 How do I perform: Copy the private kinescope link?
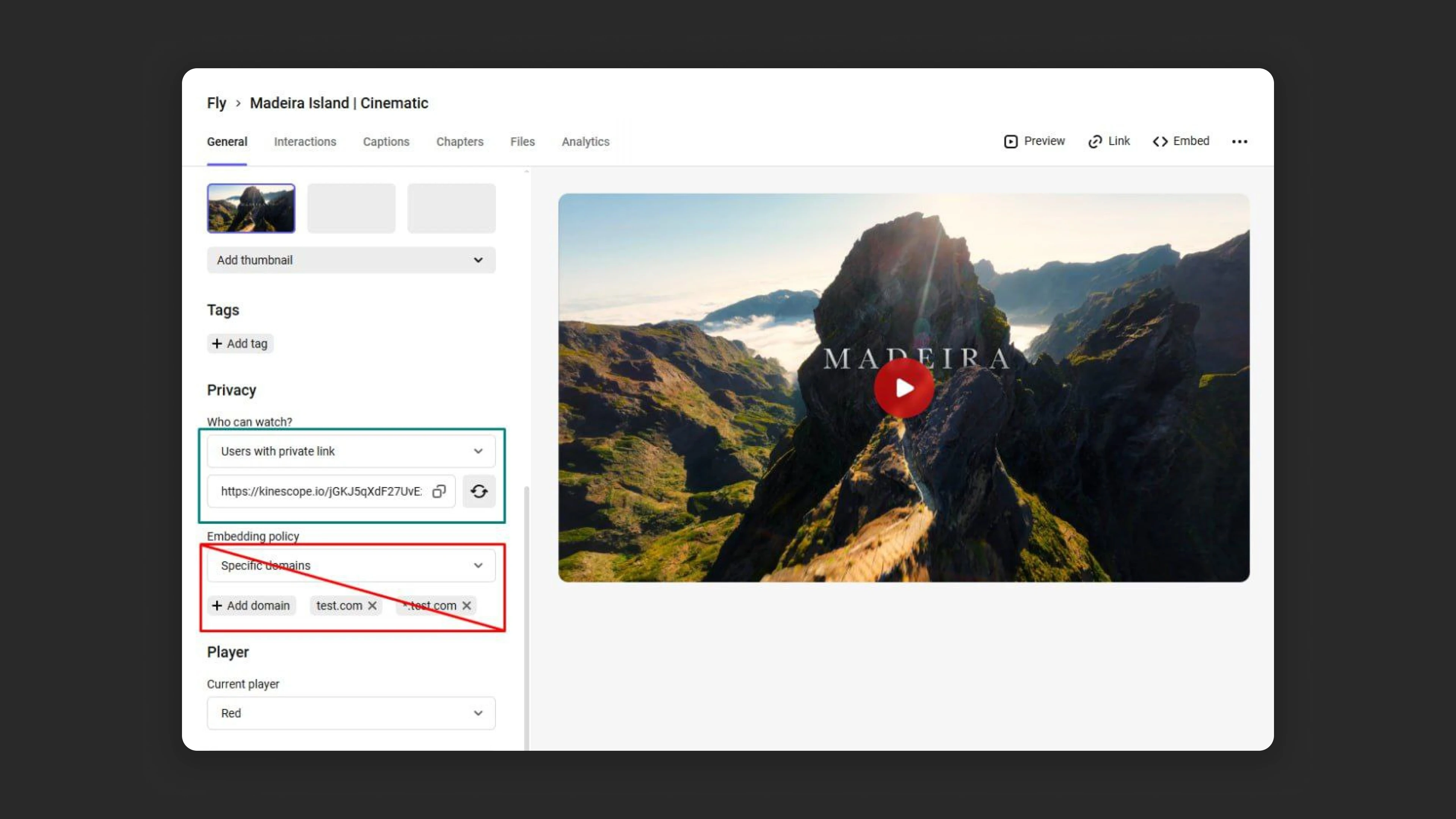coord(439,491)
